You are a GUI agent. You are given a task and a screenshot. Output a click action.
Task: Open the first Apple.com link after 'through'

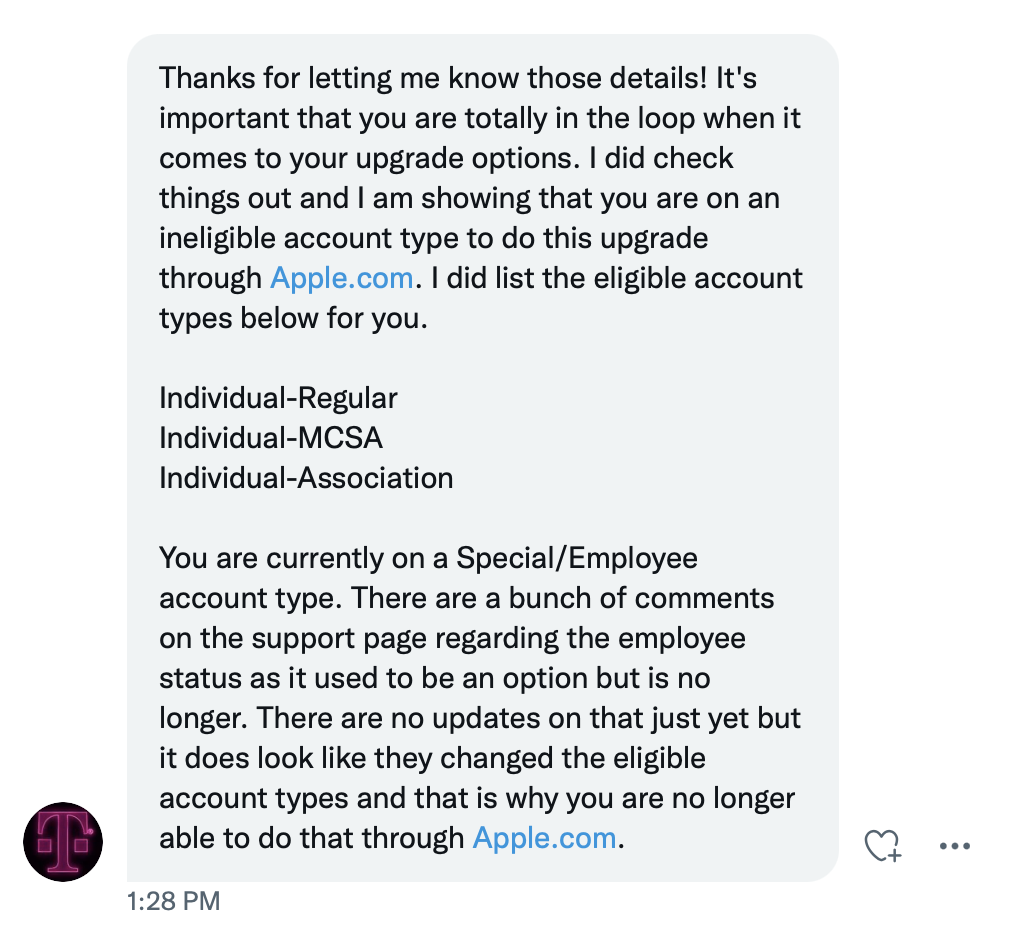pyautogui.click(x=341, y=279)
